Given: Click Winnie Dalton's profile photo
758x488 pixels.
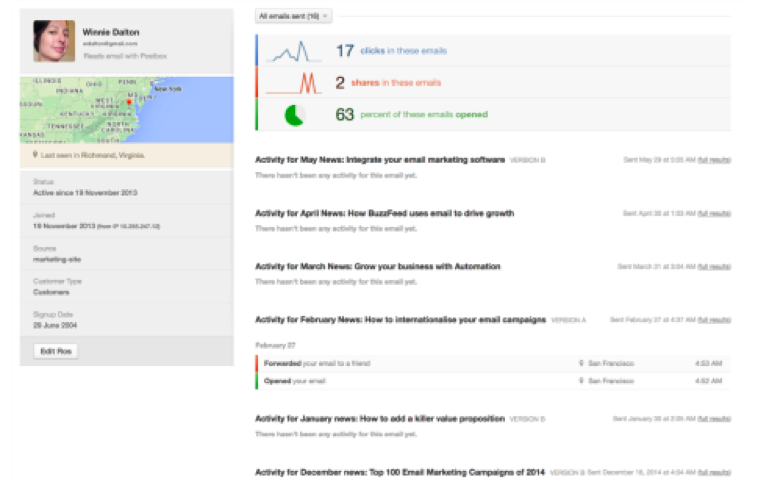Looking at the screenshot, I should (53, 42).
